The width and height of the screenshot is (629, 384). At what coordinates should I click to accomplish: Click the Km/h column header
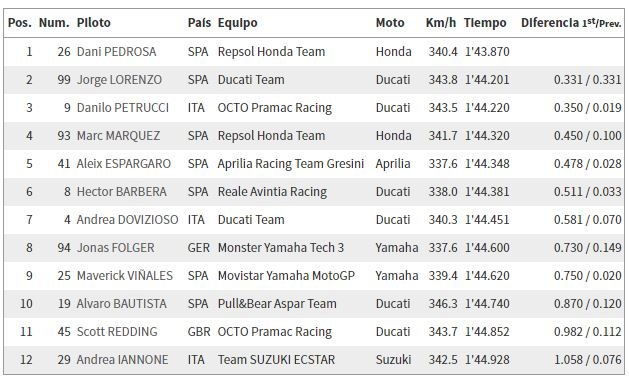[440, 23]
